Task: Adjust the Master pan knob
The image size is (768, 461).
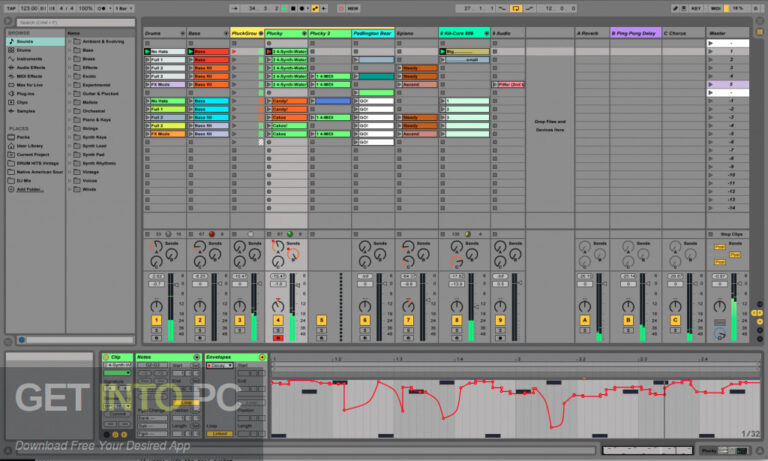Action: tap(720, 307)
